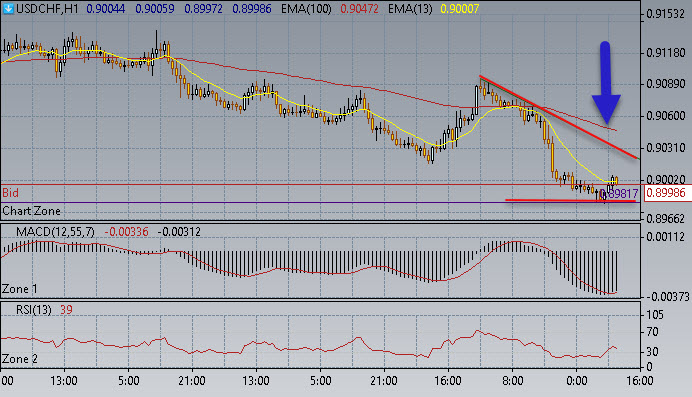
Task: Select the MACD(12,55,7) indicator label
Action: 55,232
